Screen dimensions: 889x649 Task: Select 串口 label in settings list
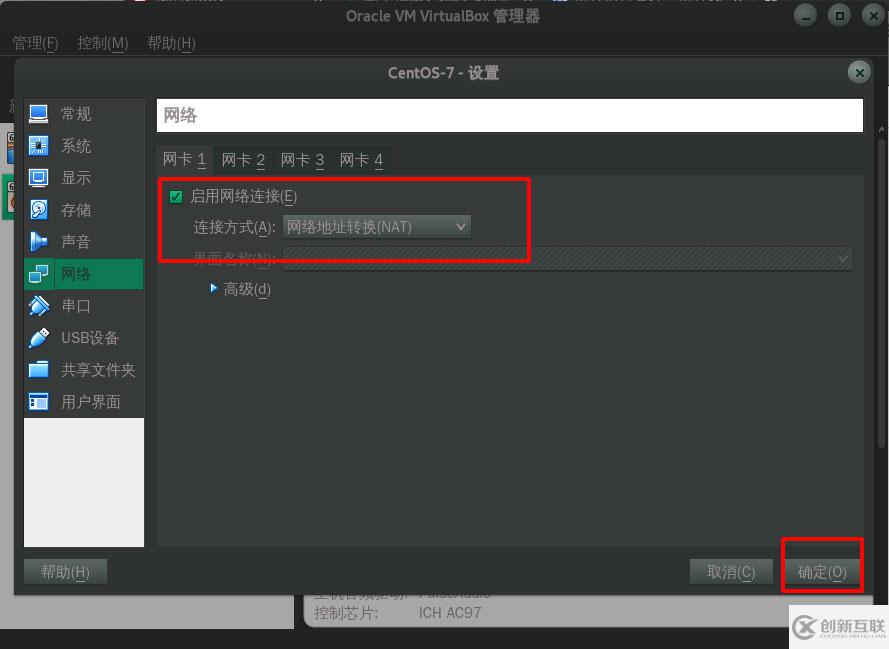pyautogui.click(x=76, y=306)
